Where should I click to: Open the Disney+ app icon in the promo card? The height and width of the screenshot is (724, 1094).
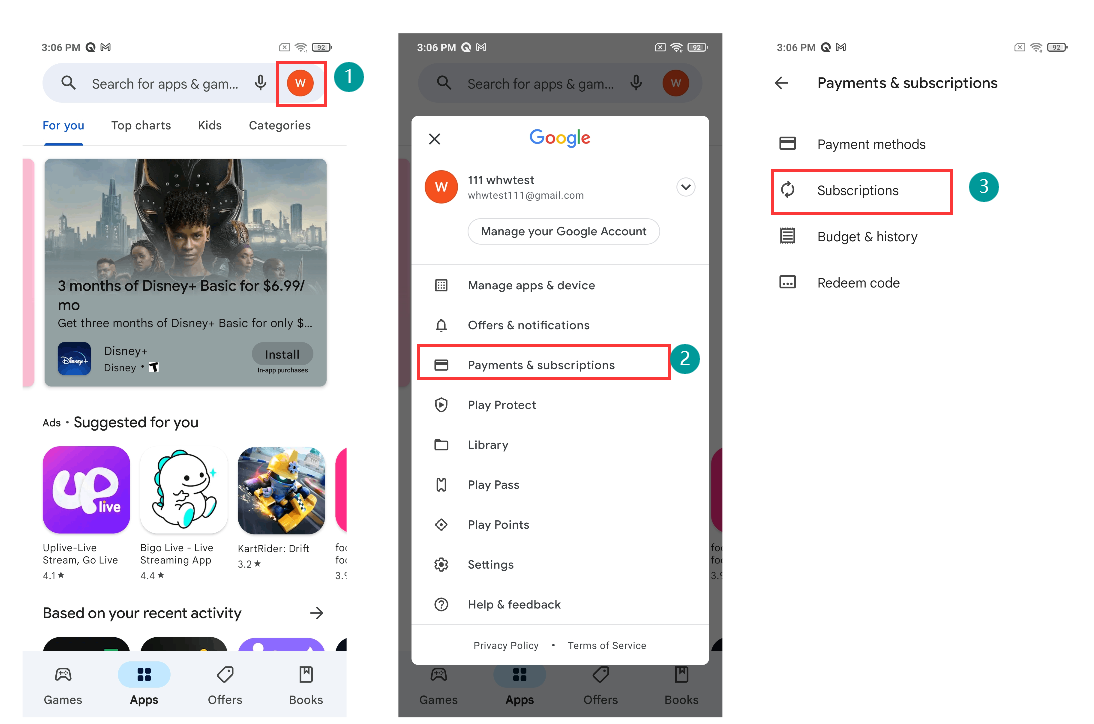click(x=75, y=359)
